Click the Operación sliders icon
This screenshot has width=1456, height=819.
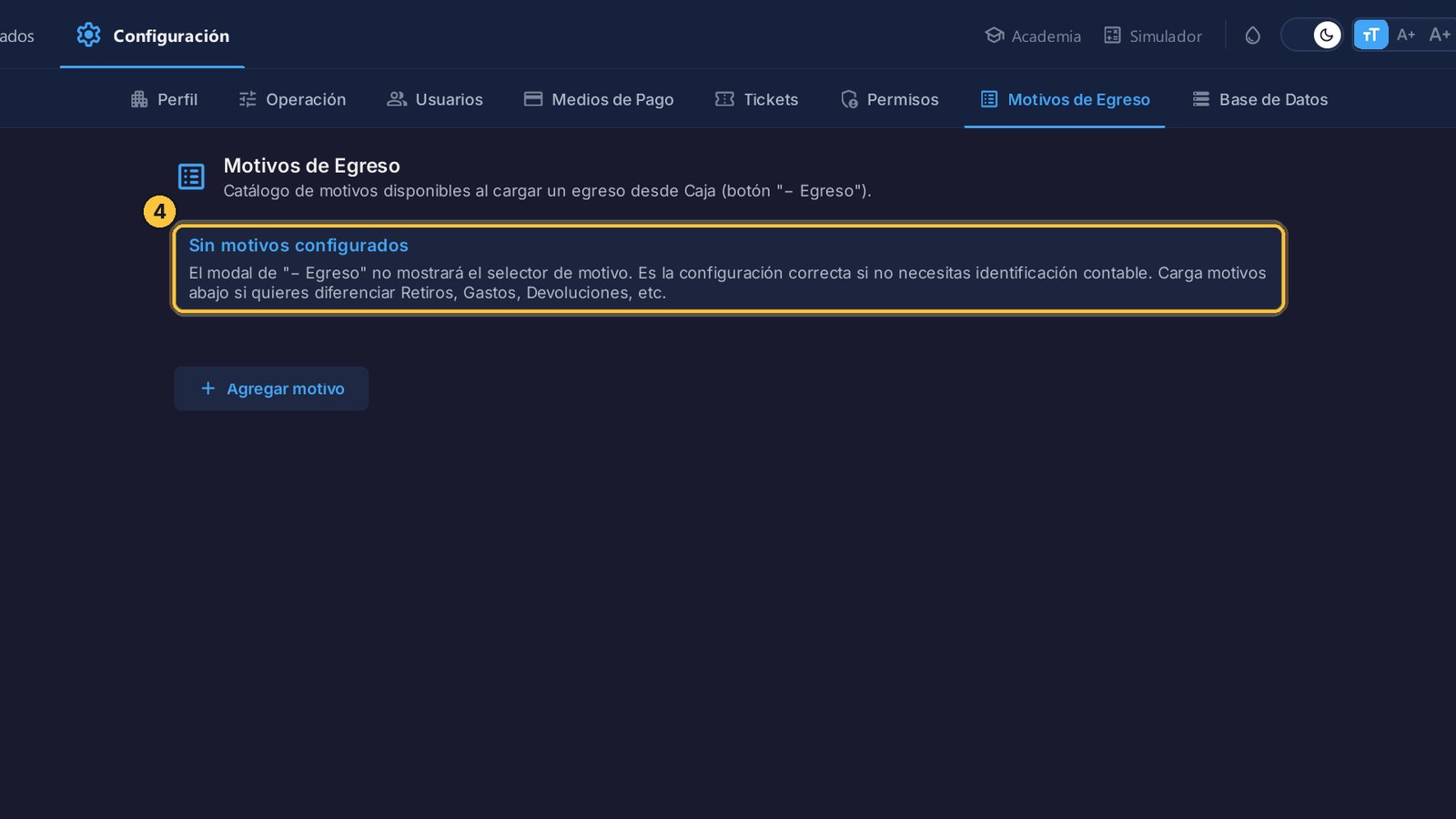coord(248,99)
